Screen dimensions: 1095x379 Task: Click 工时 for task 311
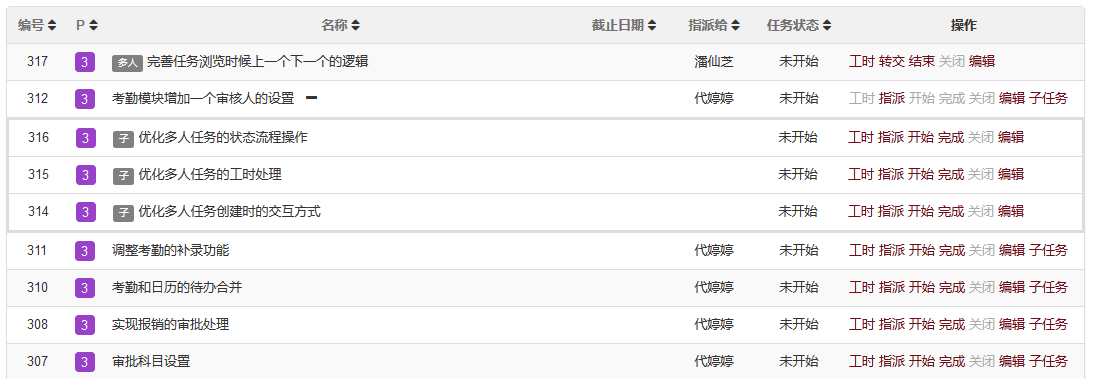861,250
